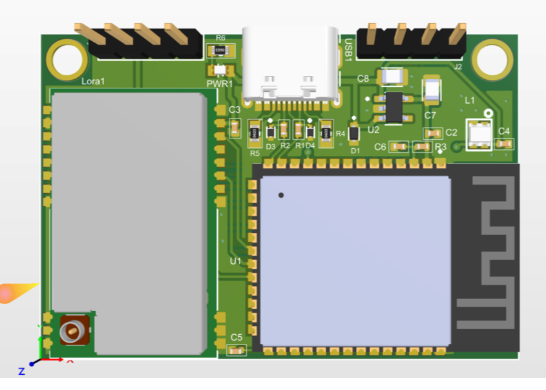The image size is (546, 390).
Task: Select the L1 inductor with white outline
Action: [x=479, y=134]
